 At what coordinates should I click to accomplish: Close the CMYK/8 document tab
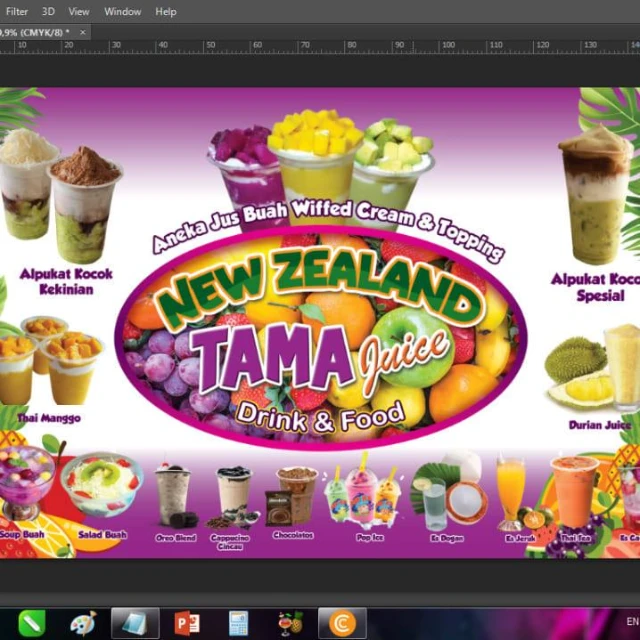point(84,32)
